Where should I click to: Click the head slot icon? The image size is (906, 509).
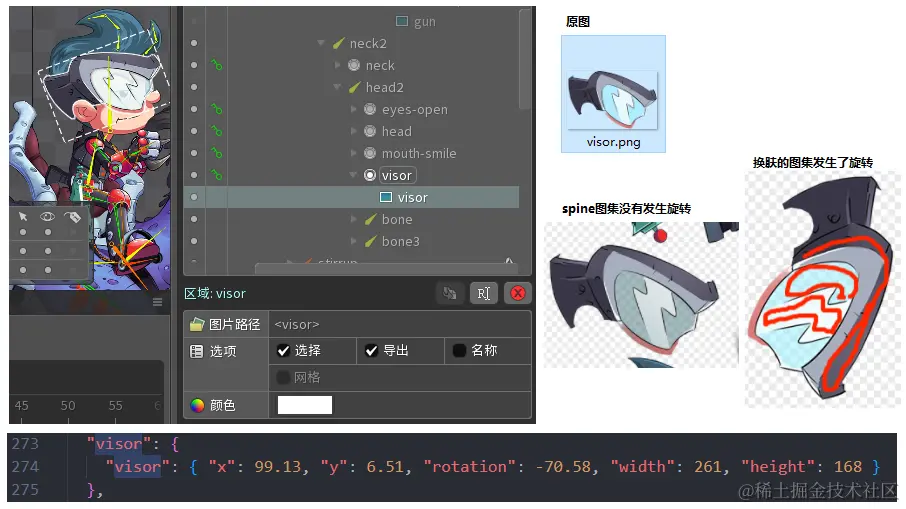tap(370, 131)
